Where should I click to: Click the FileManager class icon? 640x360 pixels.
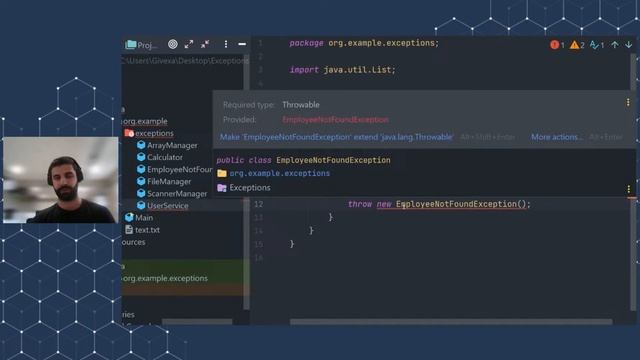click(141, 181)
